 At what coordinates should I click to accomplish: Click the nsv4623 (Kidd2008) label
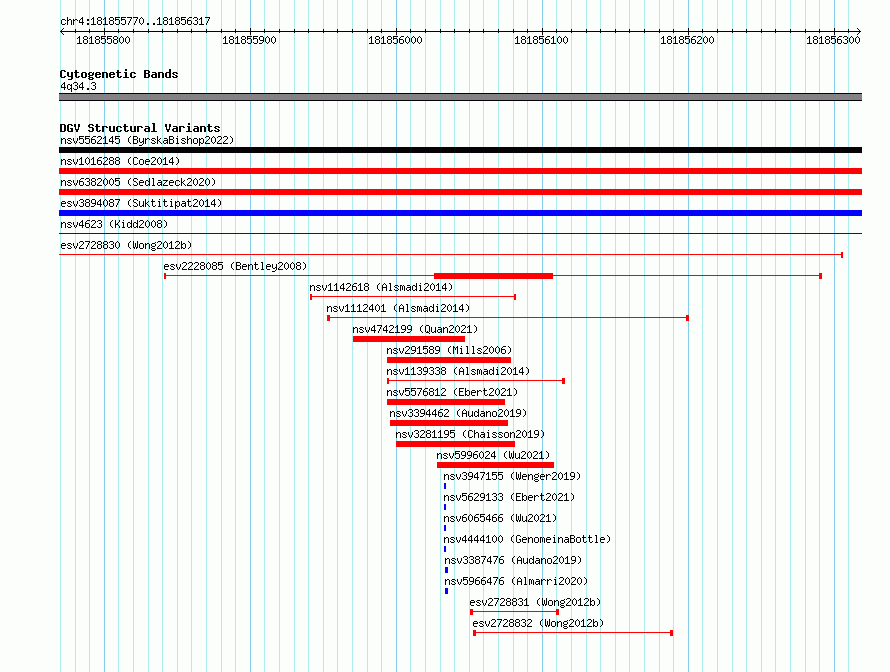click(114, 224)
